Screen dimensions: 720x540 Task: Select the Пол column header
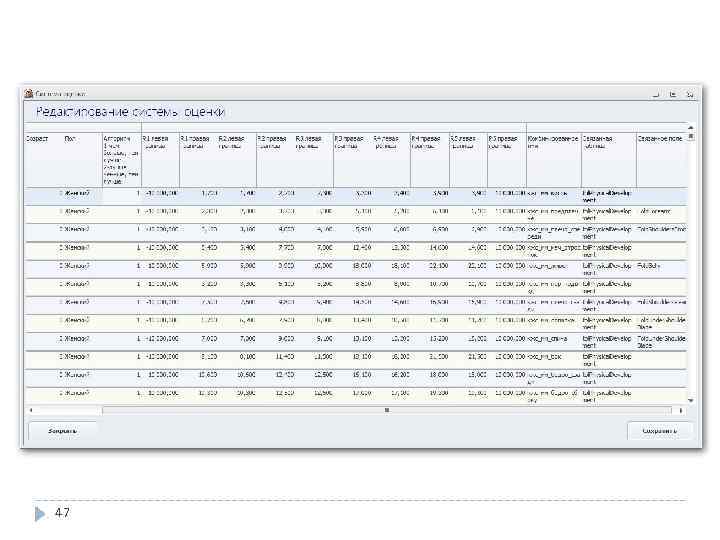pos(82,159)
